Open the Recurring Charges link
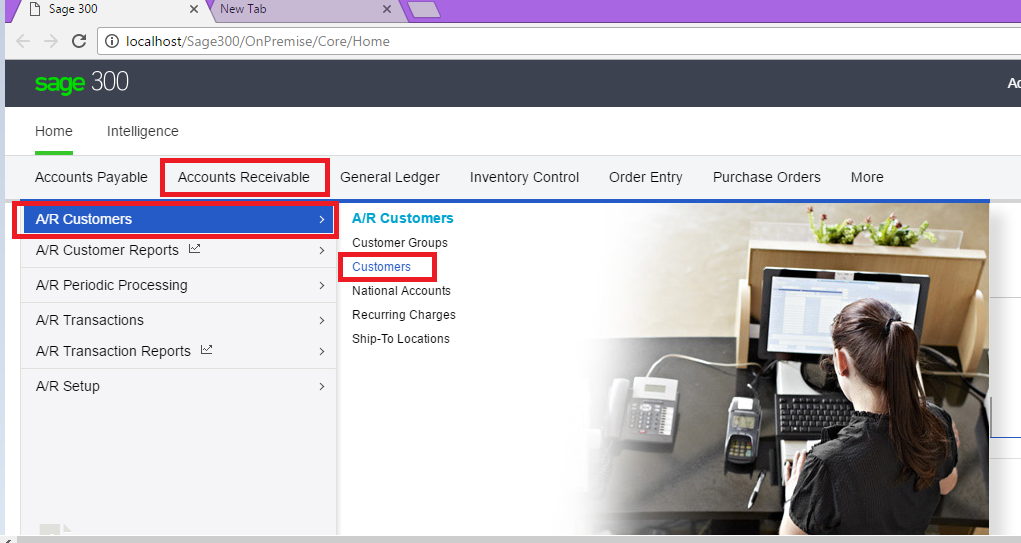 click(x=404, y=315)
